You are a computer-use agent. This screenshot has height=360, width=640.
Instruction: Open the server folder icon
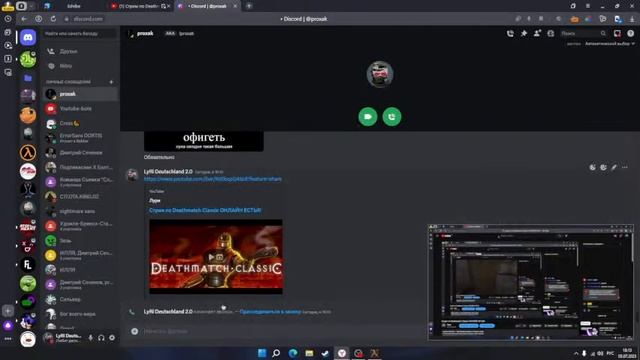(x=28, y=78)
